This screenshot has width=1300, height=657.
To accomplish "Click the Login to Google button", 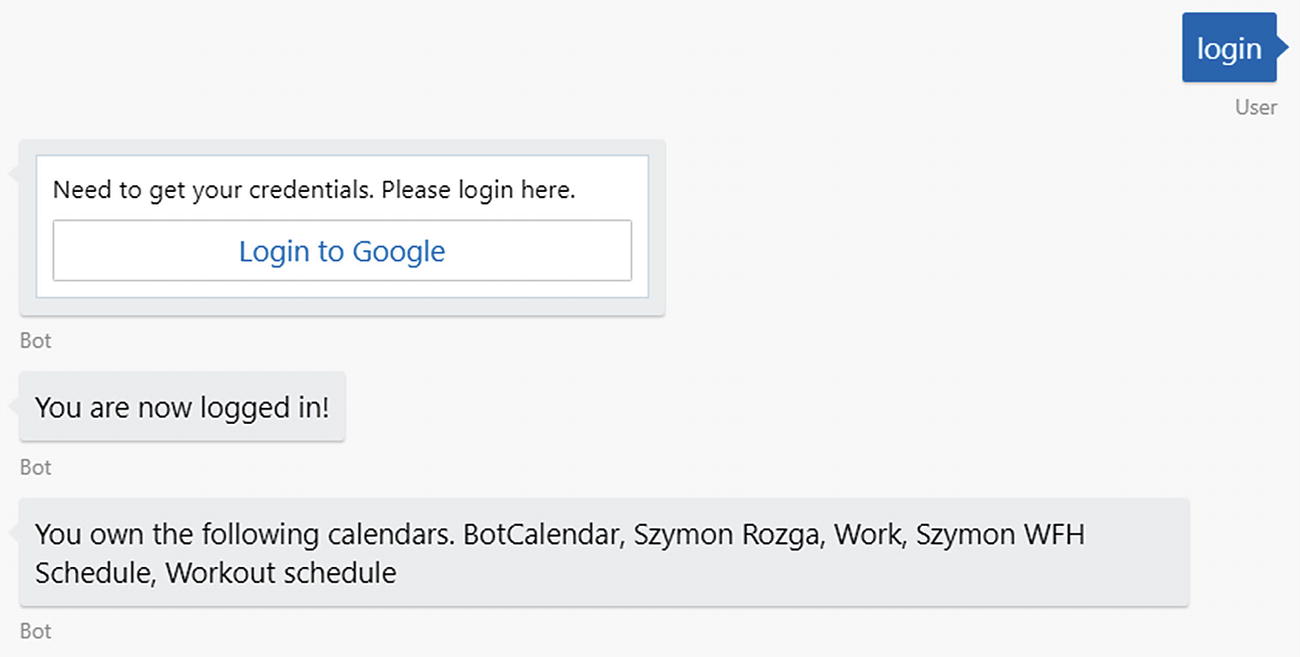I will [342, 250].
